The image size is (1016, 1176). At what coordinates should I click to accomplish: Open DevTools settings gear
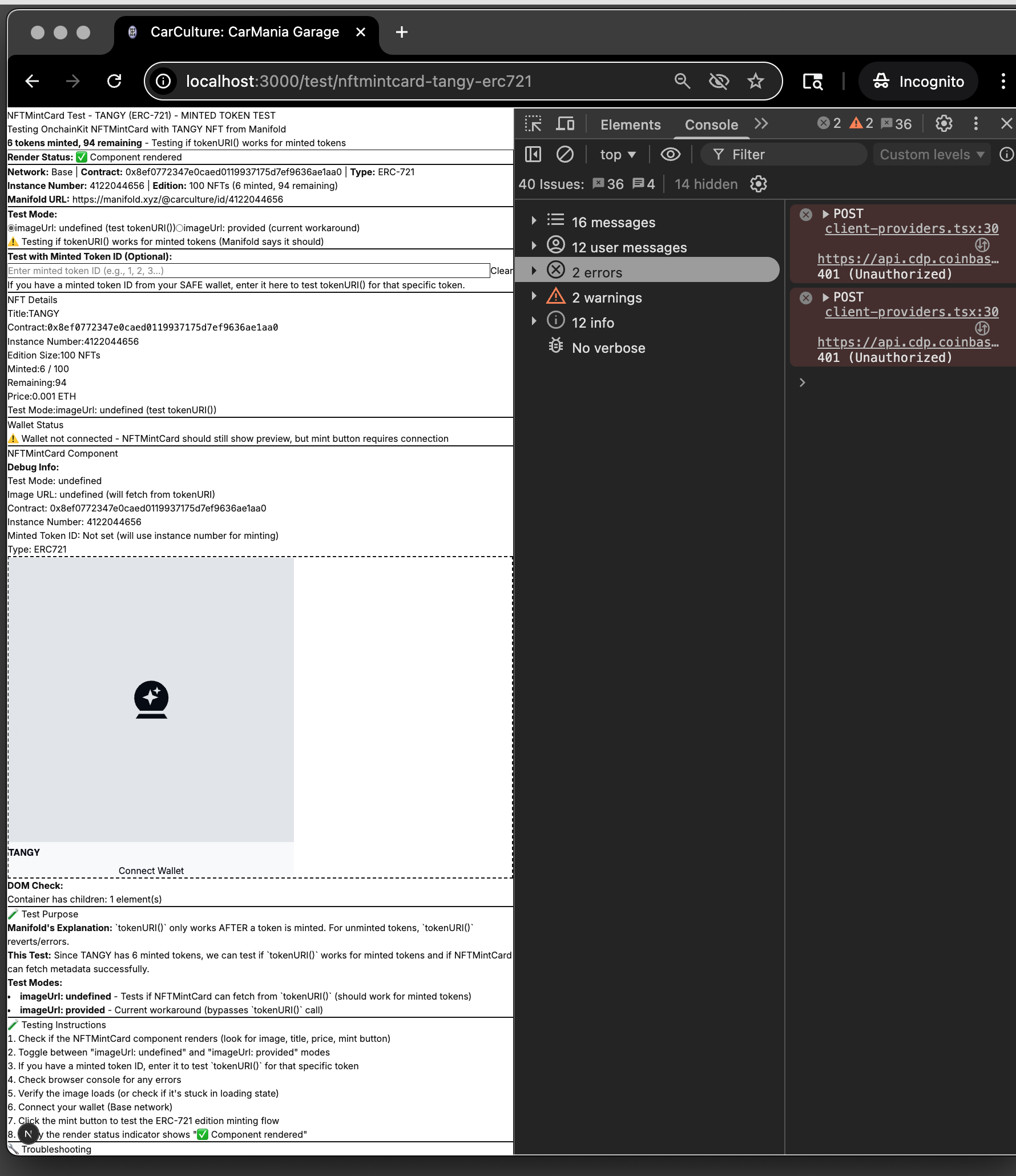[944, 124]
